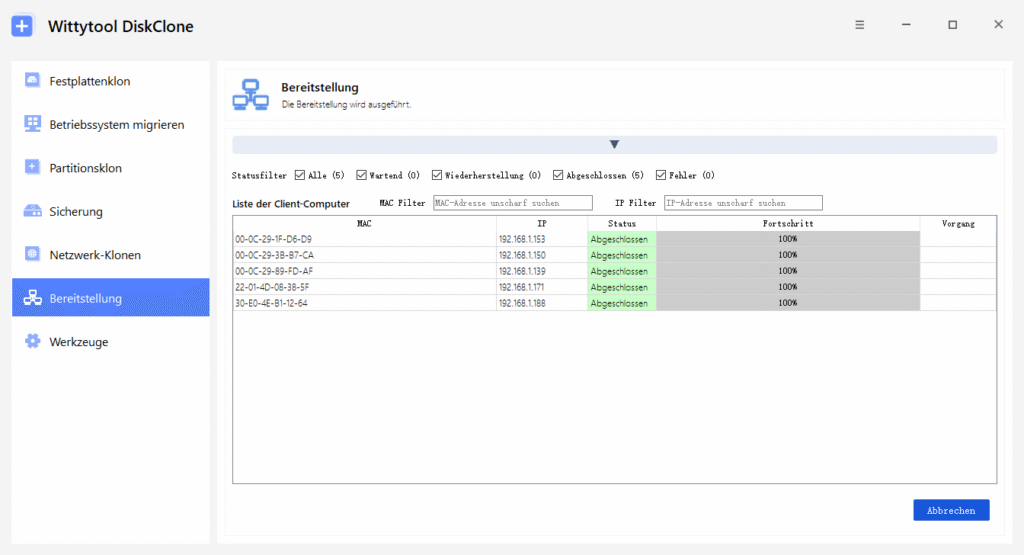
Task: Click progress bar for 192.168.1.153
Action: [x=788, y=239]
